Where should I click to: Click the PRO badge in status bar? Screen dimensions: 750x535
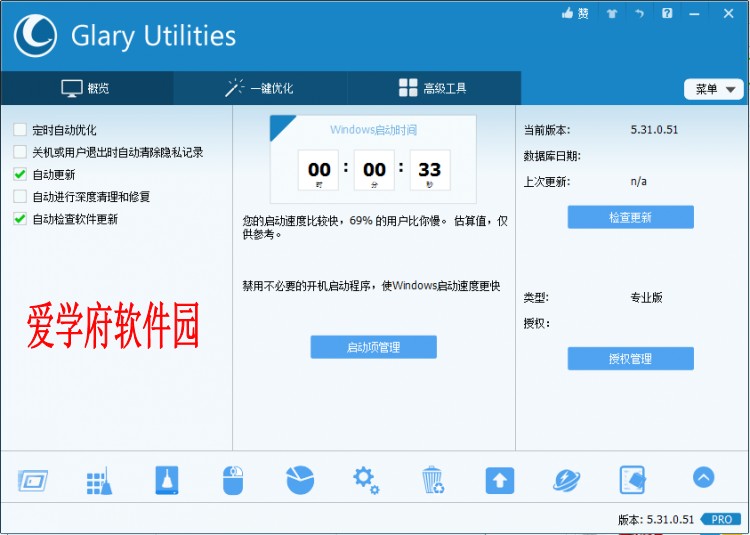pyautogui.click(x=719, y=519)
